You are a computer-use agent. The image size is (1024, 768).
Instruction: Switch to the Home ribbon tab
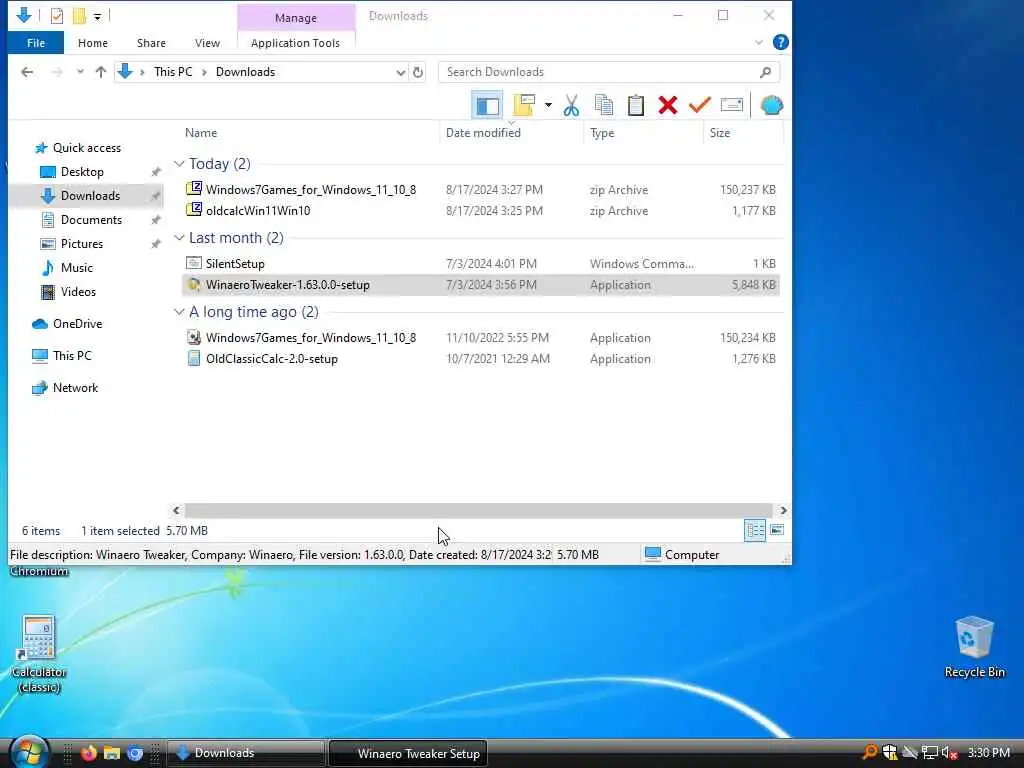(93, 43)
